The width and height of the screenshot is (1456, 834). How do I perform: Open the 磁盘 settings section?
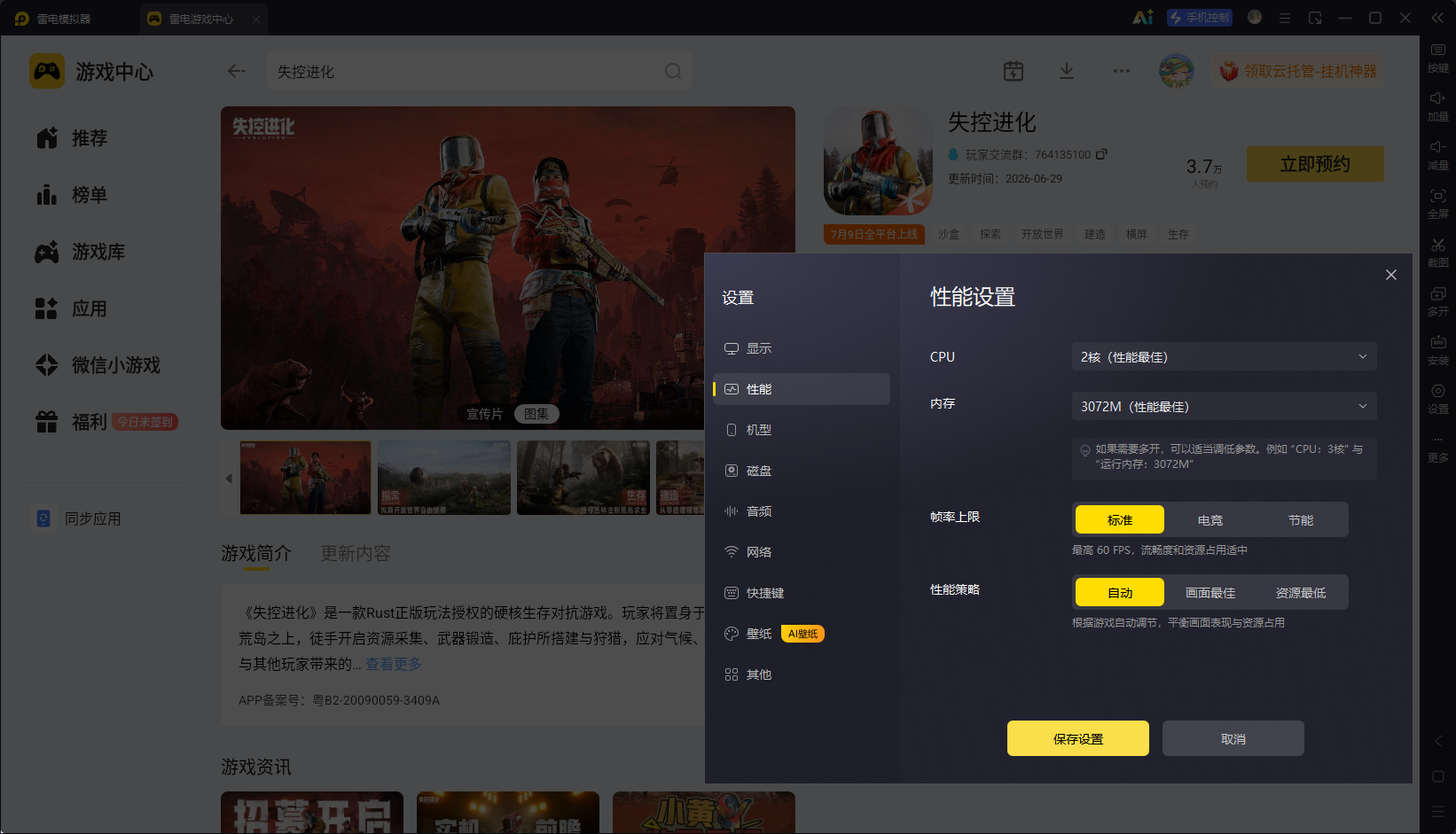(x=802, y=471)
